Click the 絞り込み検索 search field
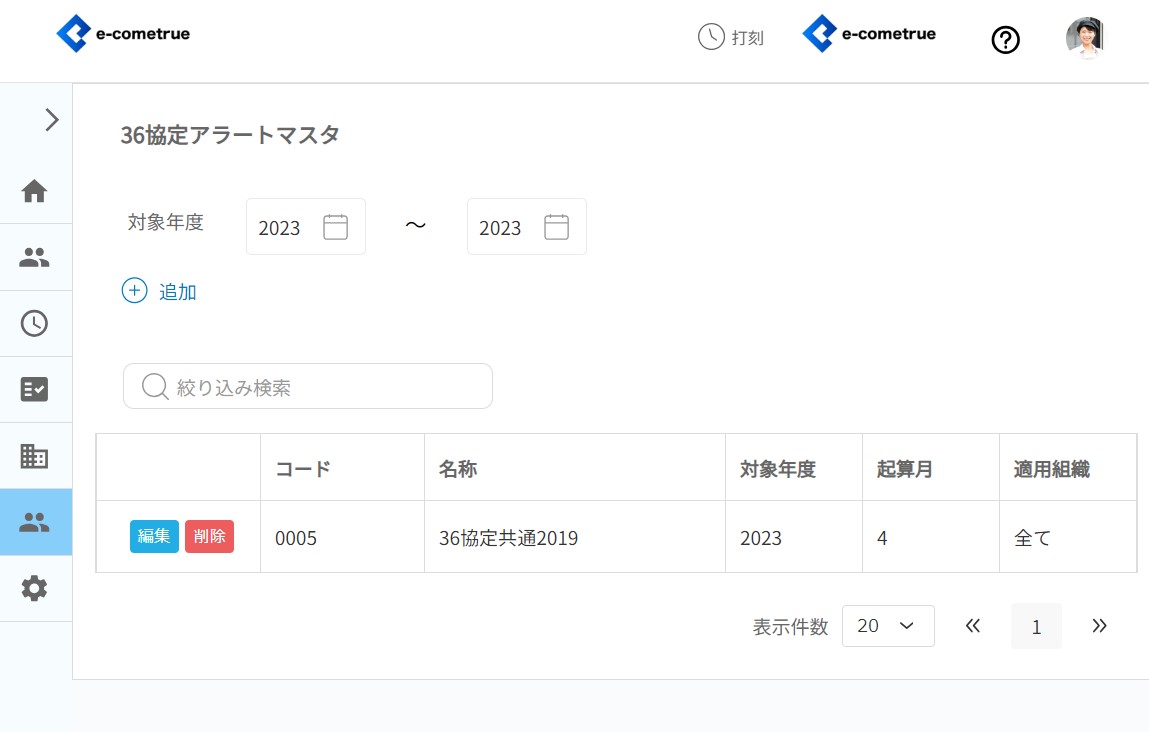 pyautogui.click(x=308, y=386)
